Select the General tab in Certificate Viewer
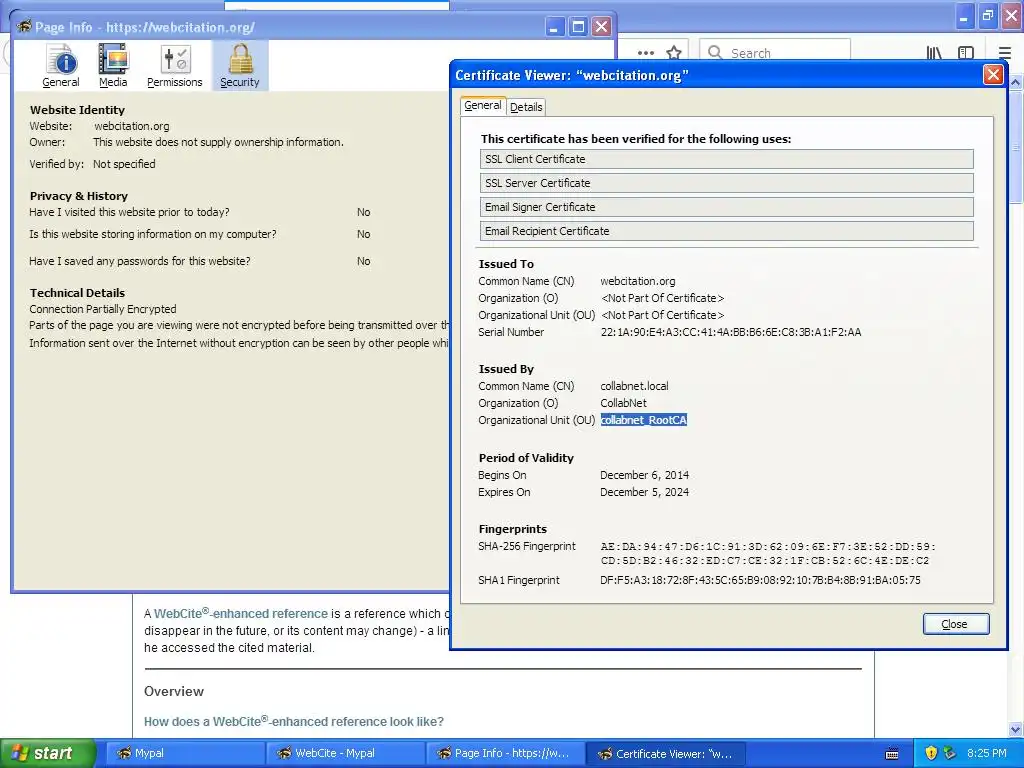The image size is (1024, 768). click(x=483, y=106)
